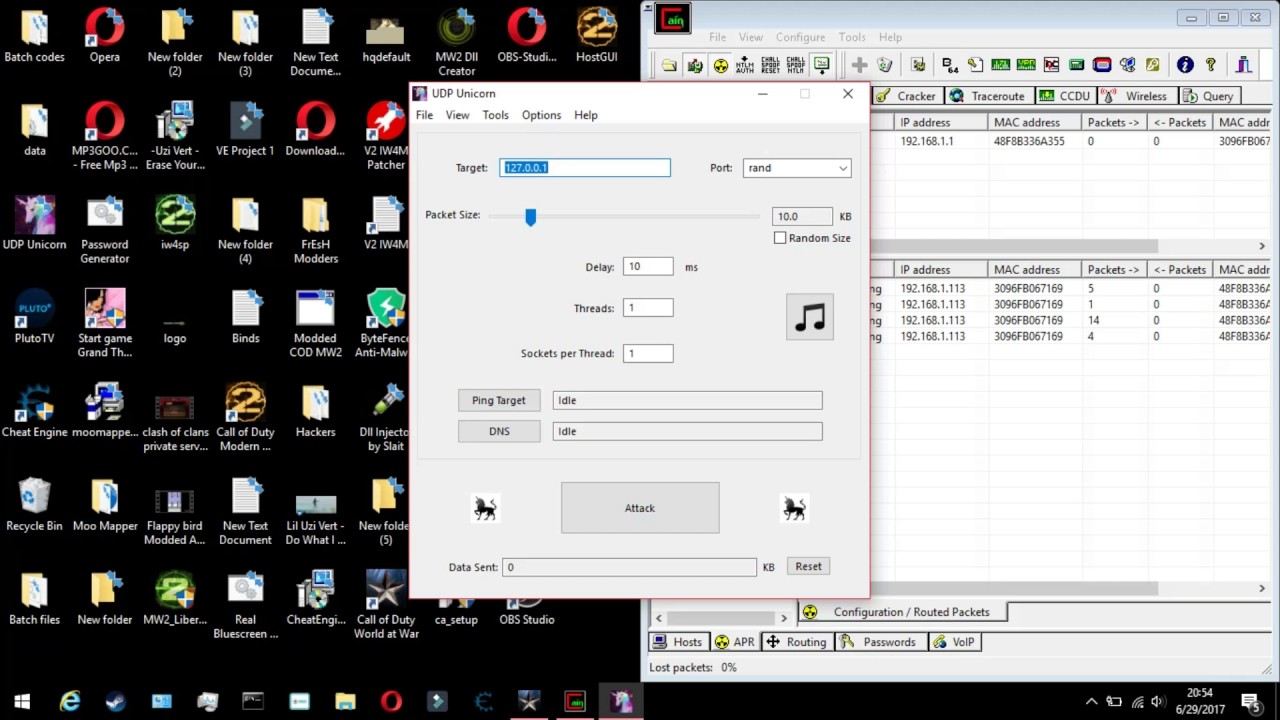Click the Chall Spoof NTLM icon

click(x=795, y=65)
